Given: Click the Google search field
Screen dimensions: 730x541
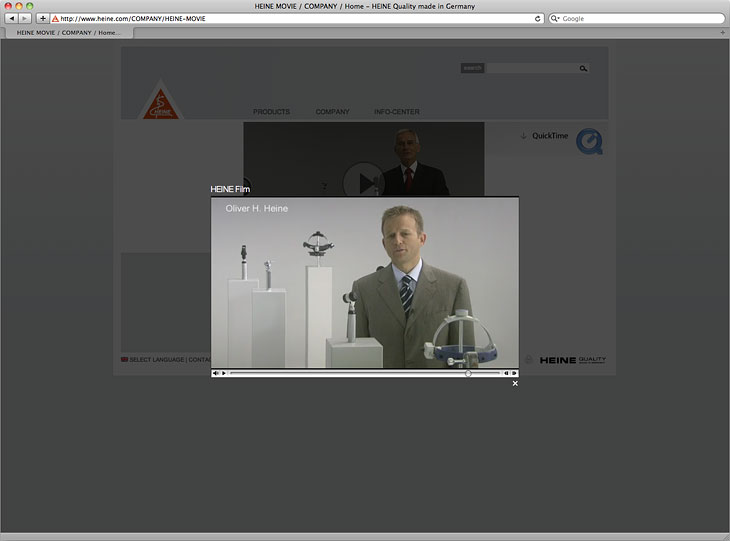Looking at the screenshot, I should point(636,19).
